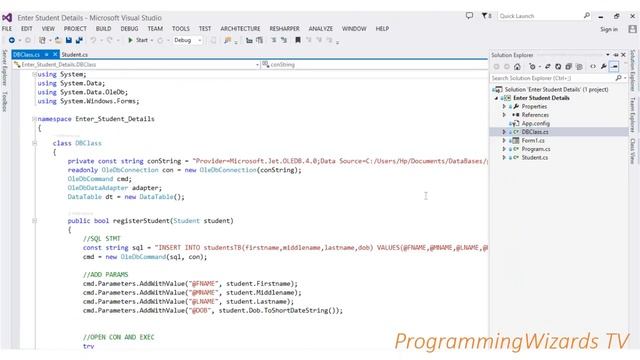This screenshot has height=360, width=640.
Task: Click the Pending Changes Filter icon
Action: [x=532, y=67]
